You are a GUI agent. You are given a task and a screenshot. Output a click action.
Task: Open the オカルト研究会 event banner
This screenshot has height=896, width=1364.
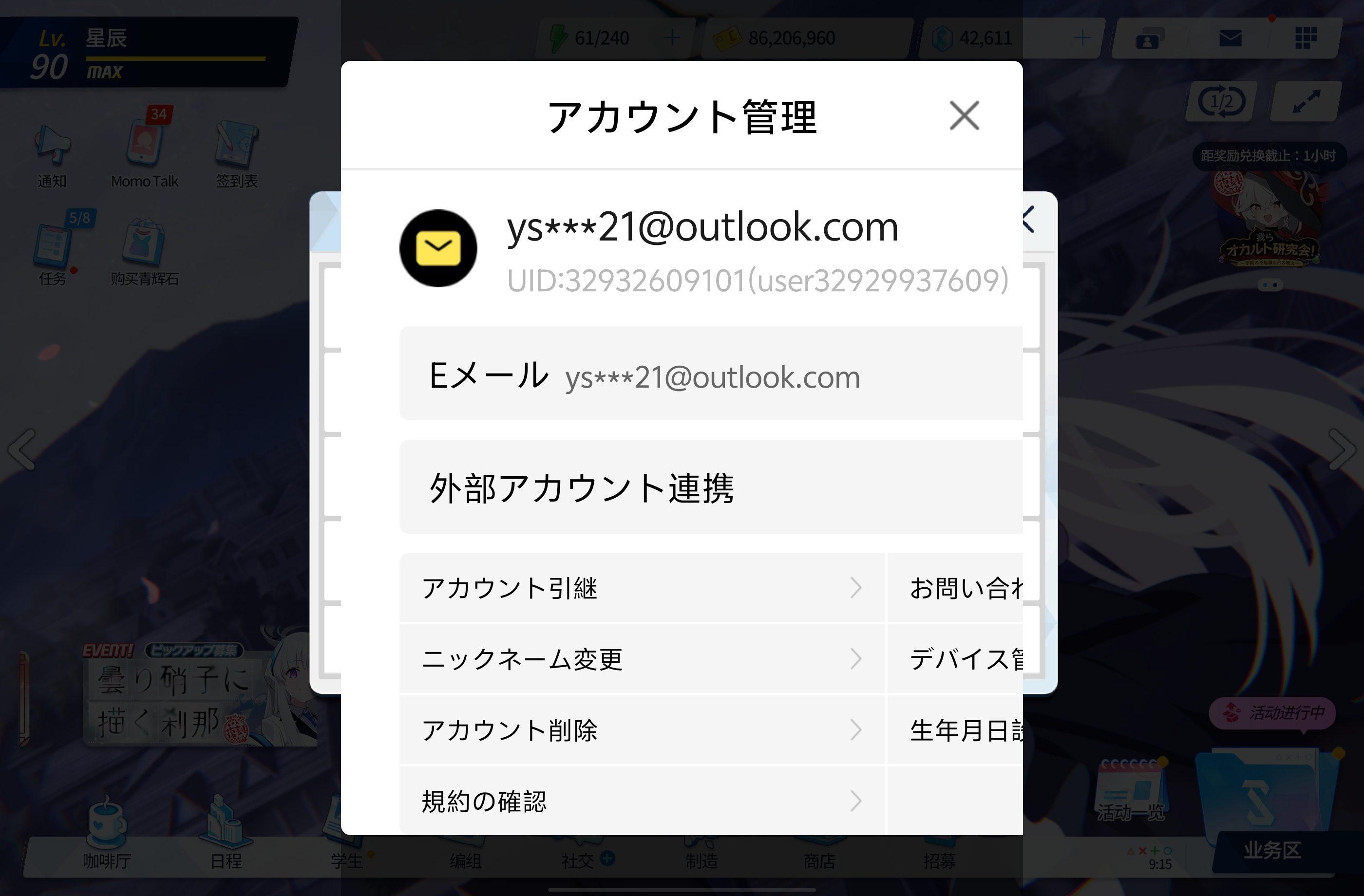1269,219
